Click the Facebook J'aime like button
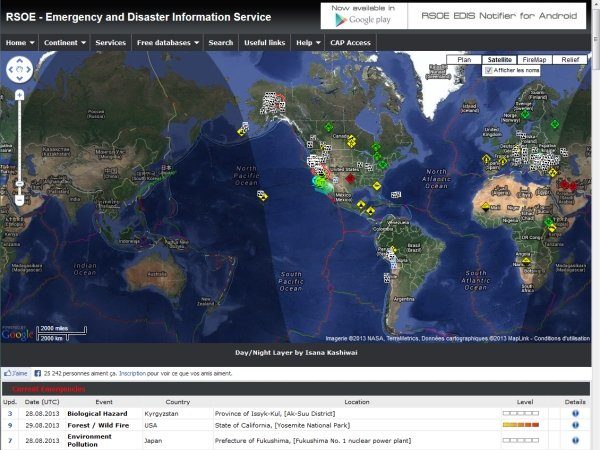Viewport: 600px width, 450px height. pyautogui.click(x=16, y=373)
